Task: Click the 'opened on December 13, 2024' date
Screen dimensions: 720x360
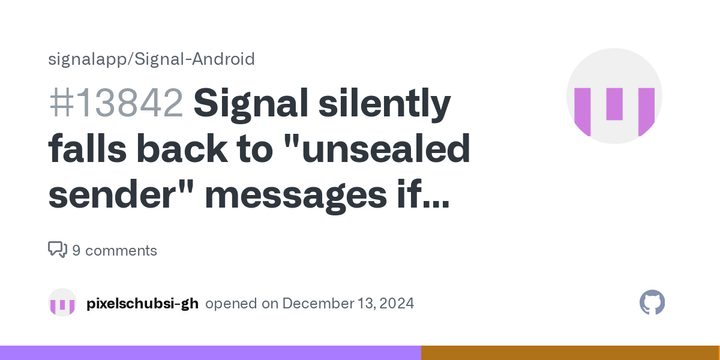Action: 309,304
